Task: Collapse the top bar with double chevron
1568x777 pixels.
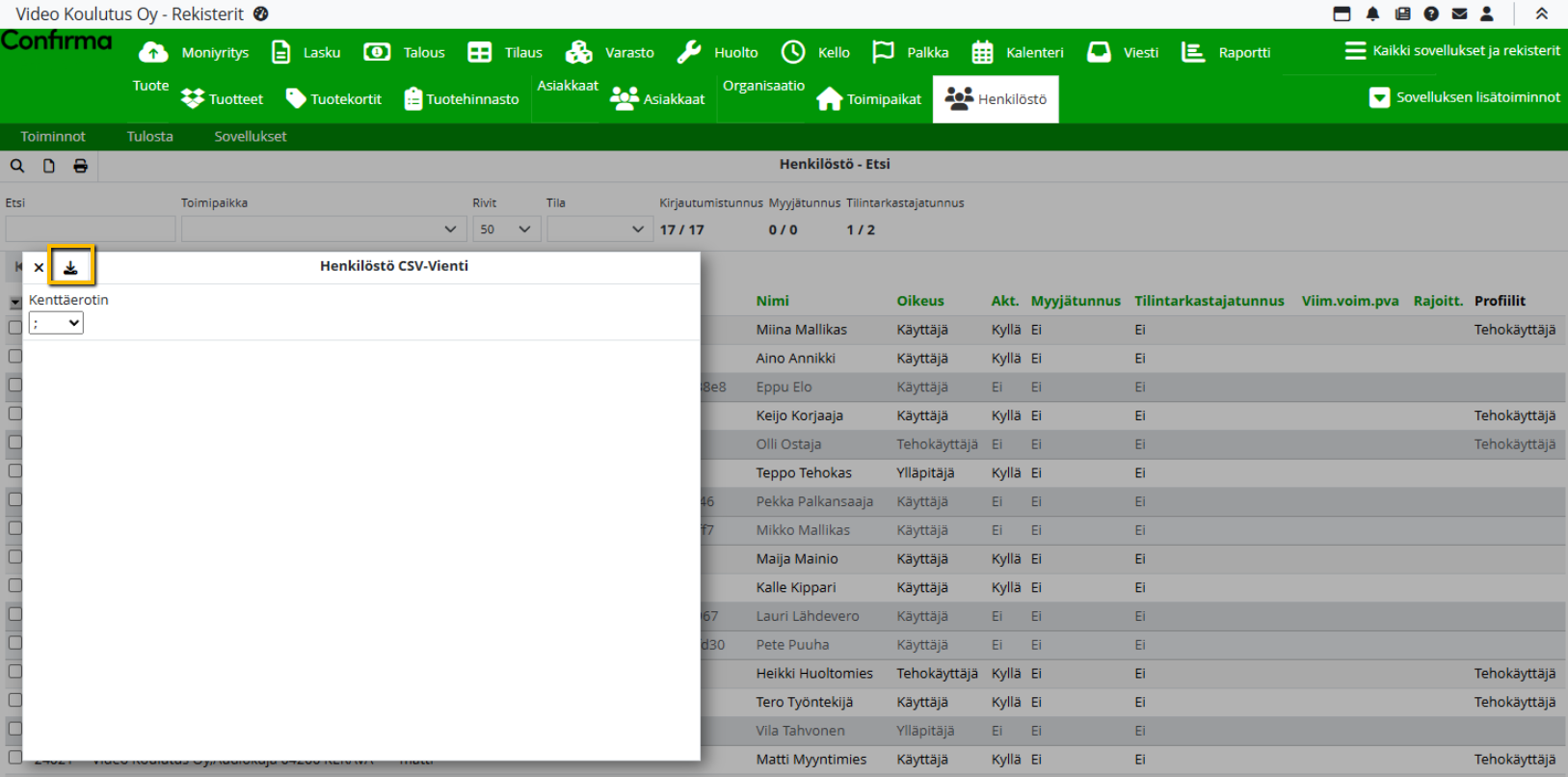Action: (1541, 13)
